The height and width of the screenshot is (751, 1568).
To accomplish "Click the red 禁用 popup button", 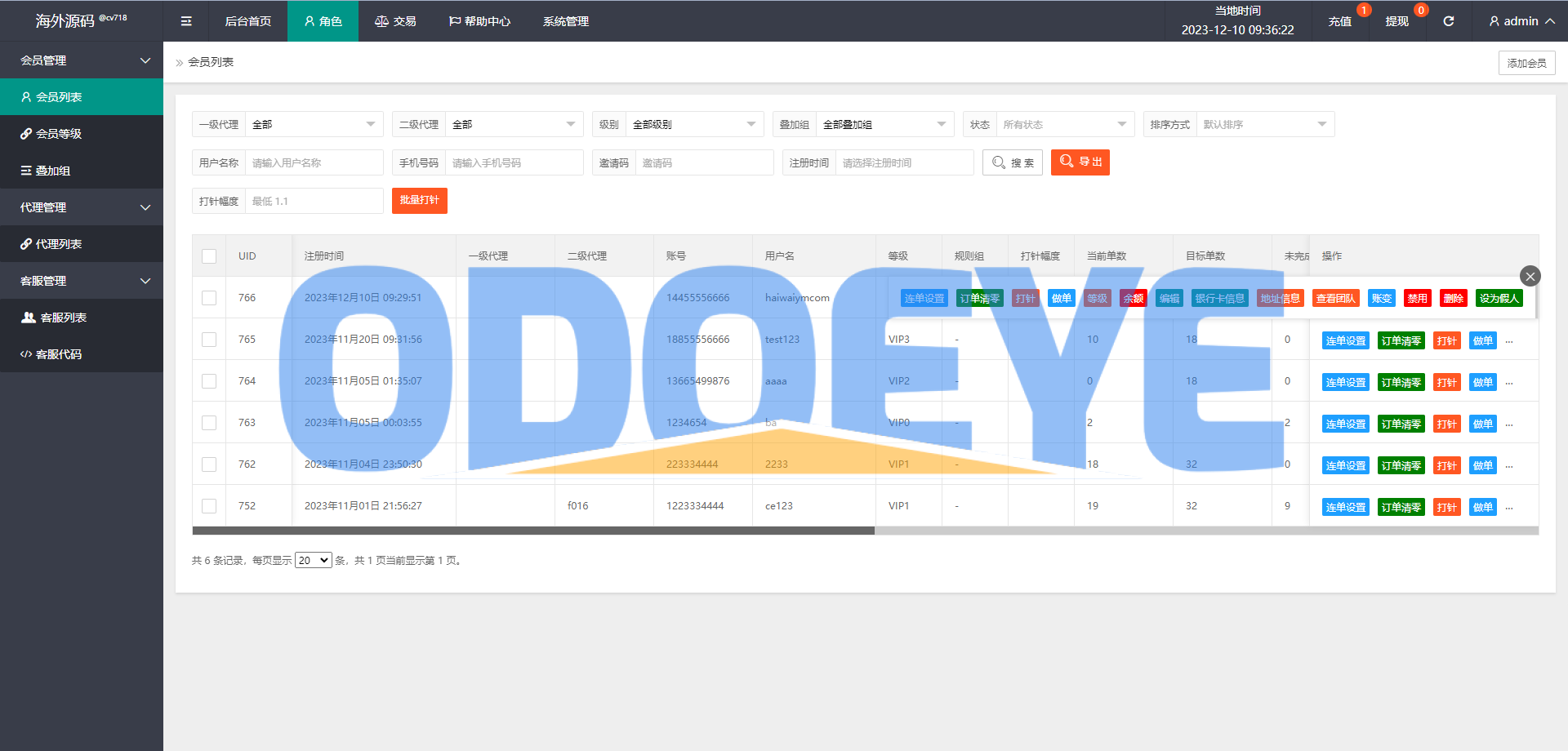I will [x=1417, y=298].
